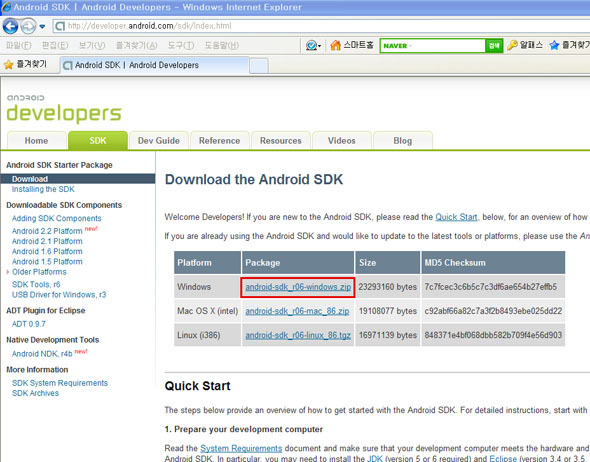Open the 도움말(H) menu
Screen dimensions: 590x462
[x=221, y=46]
